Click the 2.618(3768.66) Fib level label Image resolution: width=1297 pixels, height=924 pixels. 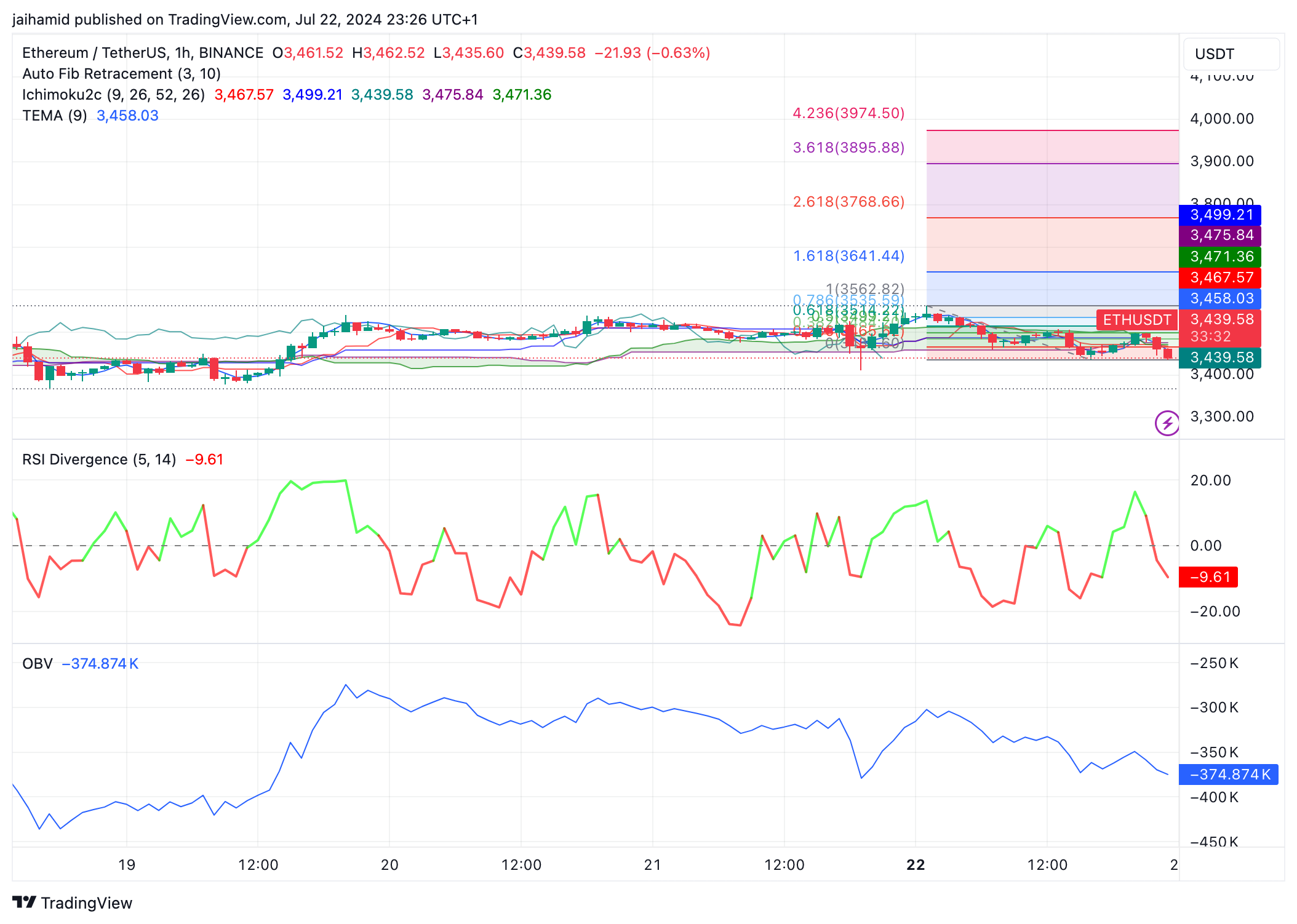point(848,202)
